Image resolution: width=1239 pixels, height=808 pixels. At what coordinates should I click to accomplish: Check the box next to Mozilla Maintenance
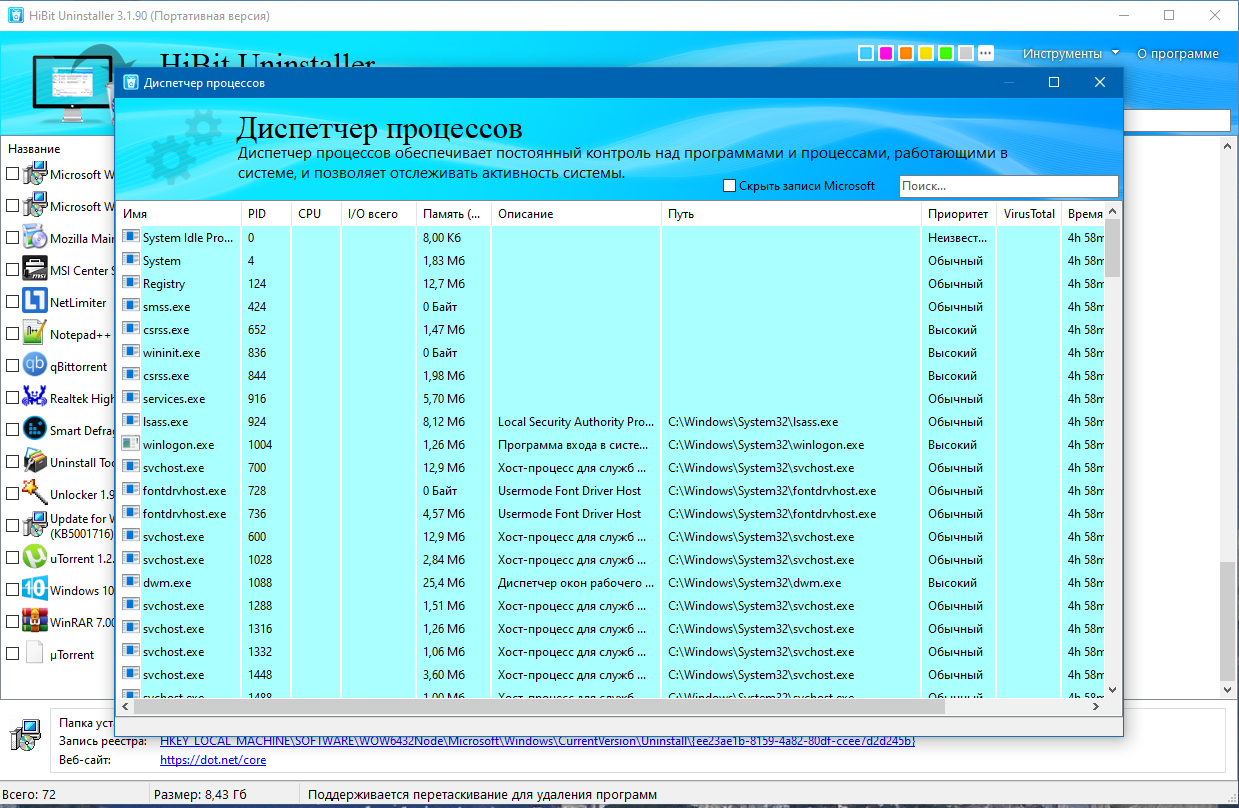click(12, 237)
